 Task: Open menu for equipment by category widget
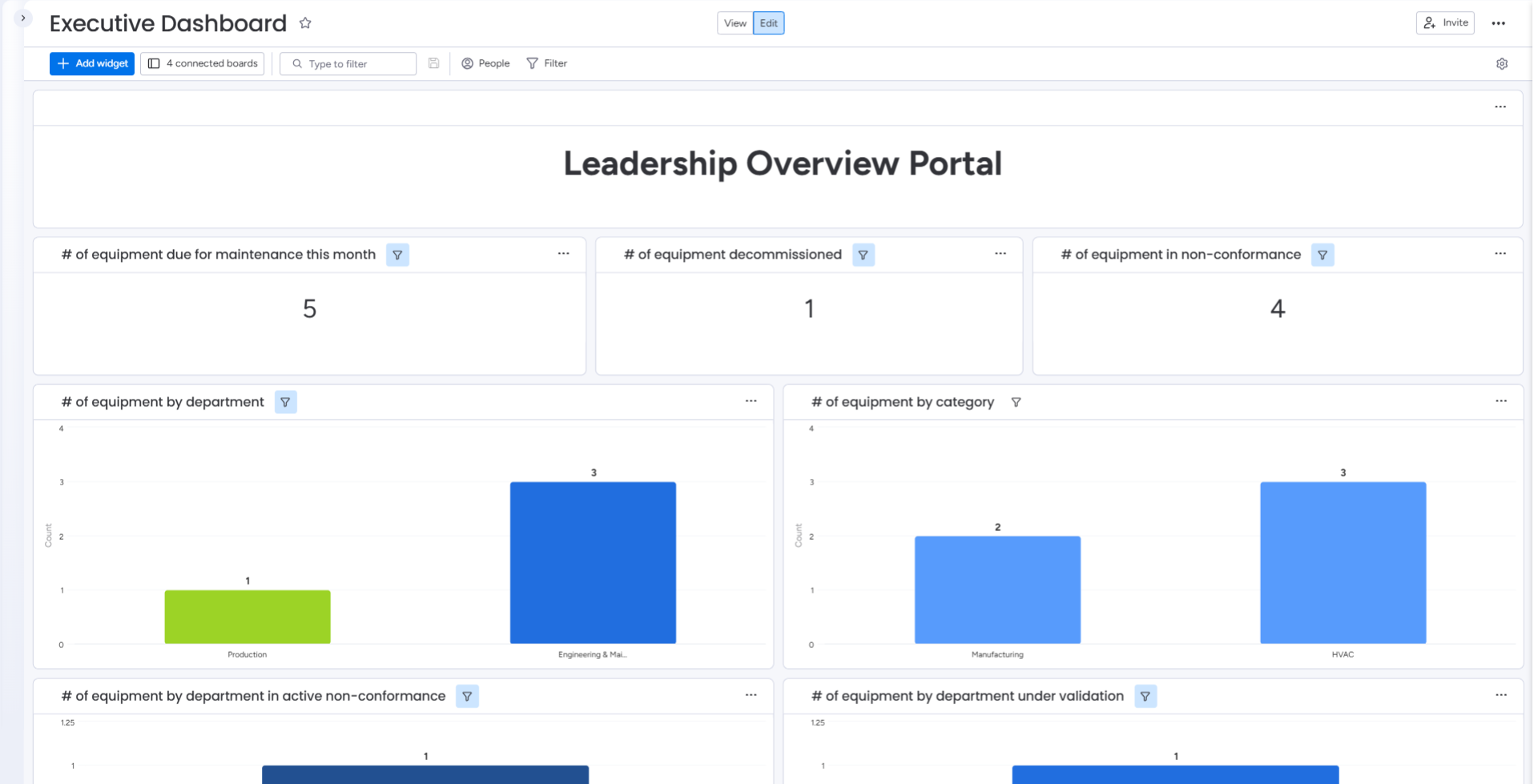[x=1501, y=401]
